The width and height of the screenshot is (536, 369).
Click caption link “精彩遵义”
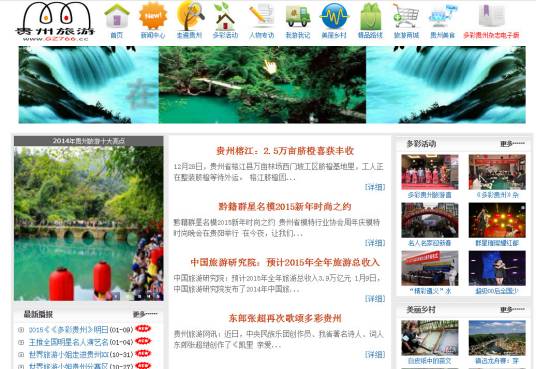pyautogui.click(x=430, y=291)
